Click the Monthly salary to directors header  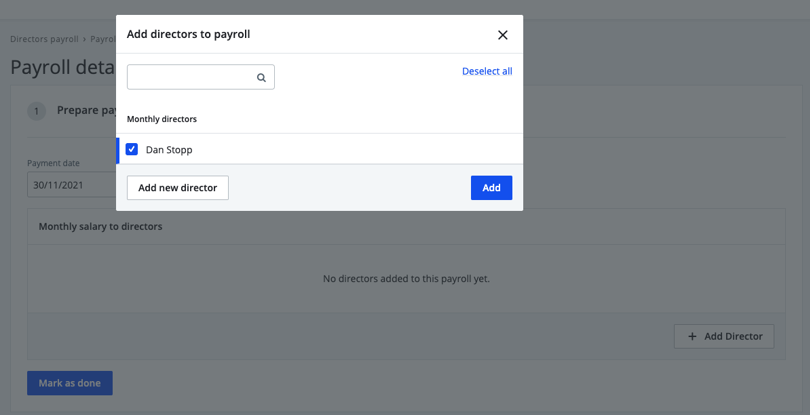click(x=100, y=227)
